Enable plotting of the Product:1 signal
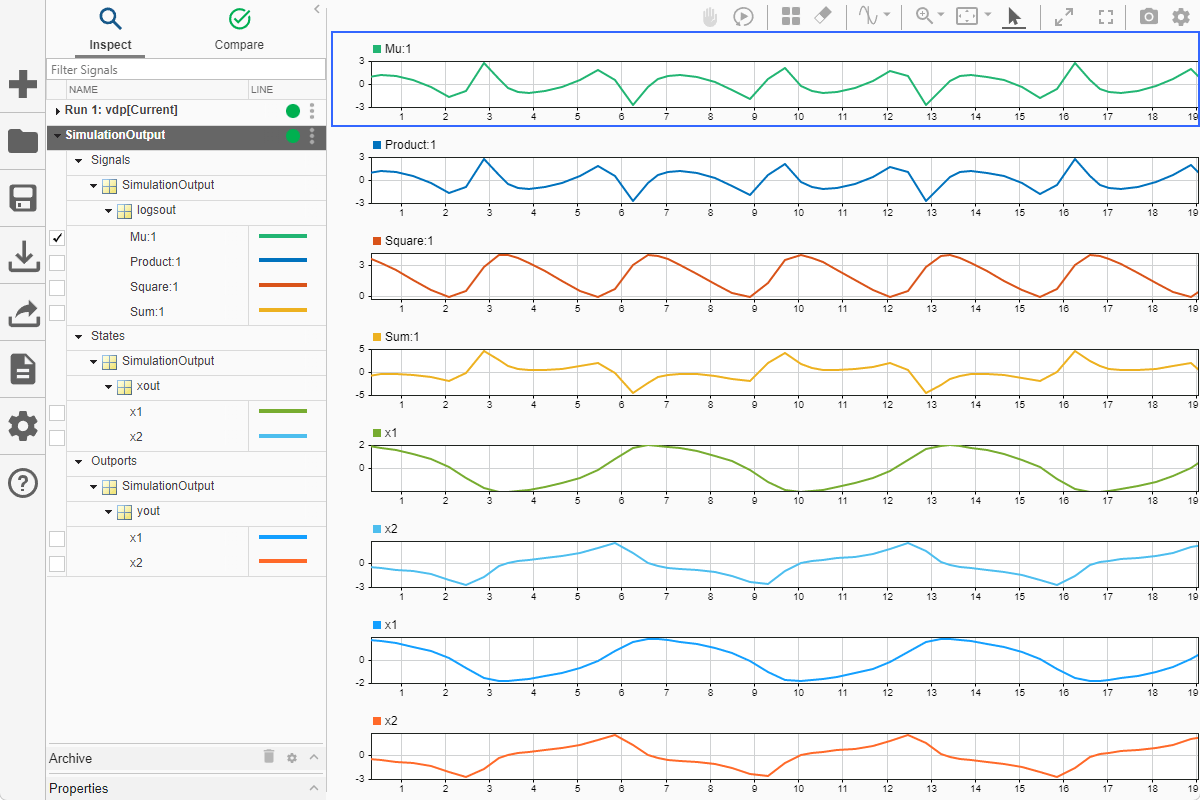The width and height of the screenshot is (1200, 800). (x=57, y=262)
